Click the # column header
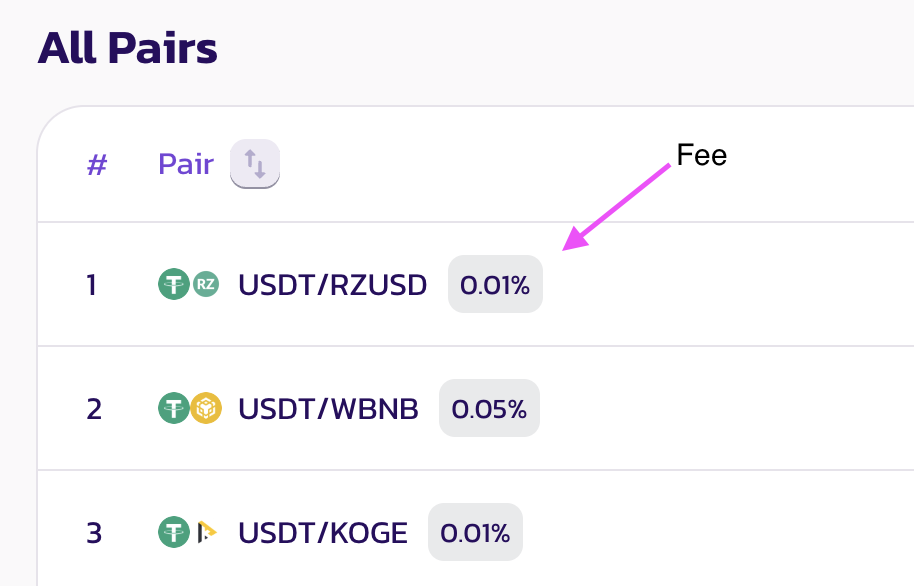The height and width of the screenshot is (586, 914). [x=96, y=164]
